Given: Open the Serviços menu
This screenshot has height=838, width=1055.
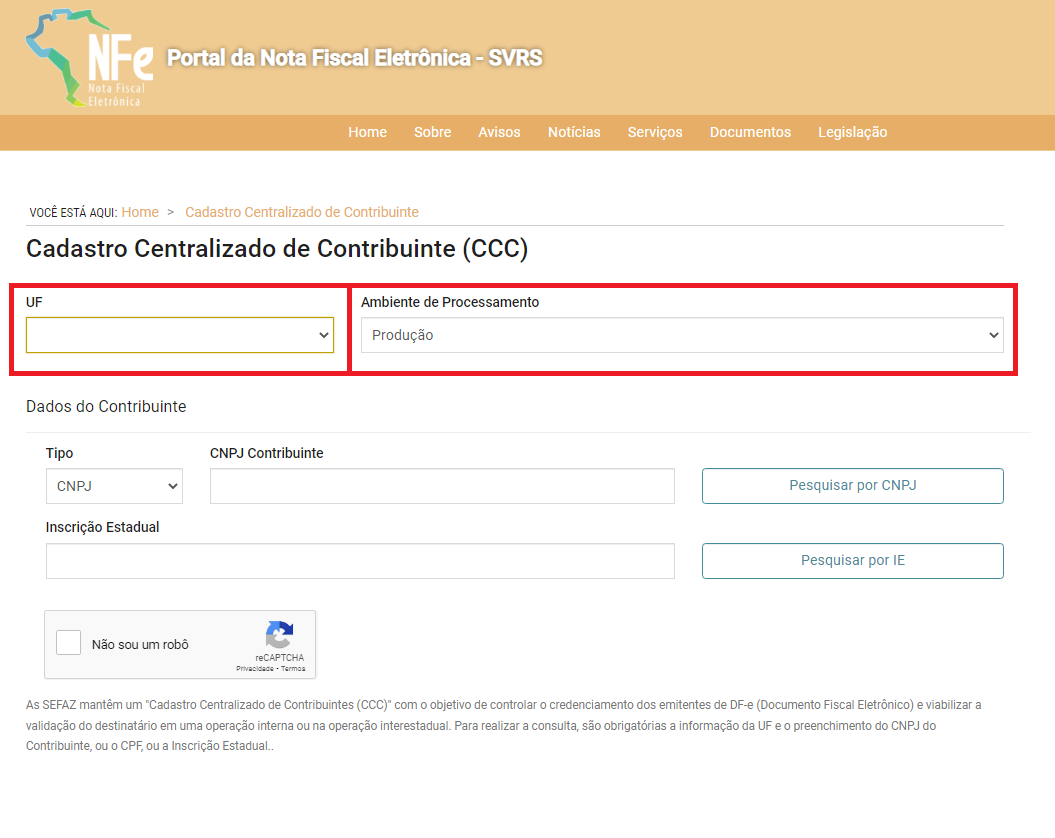Looking at the screenshot, I should click(x=655, y=132).
